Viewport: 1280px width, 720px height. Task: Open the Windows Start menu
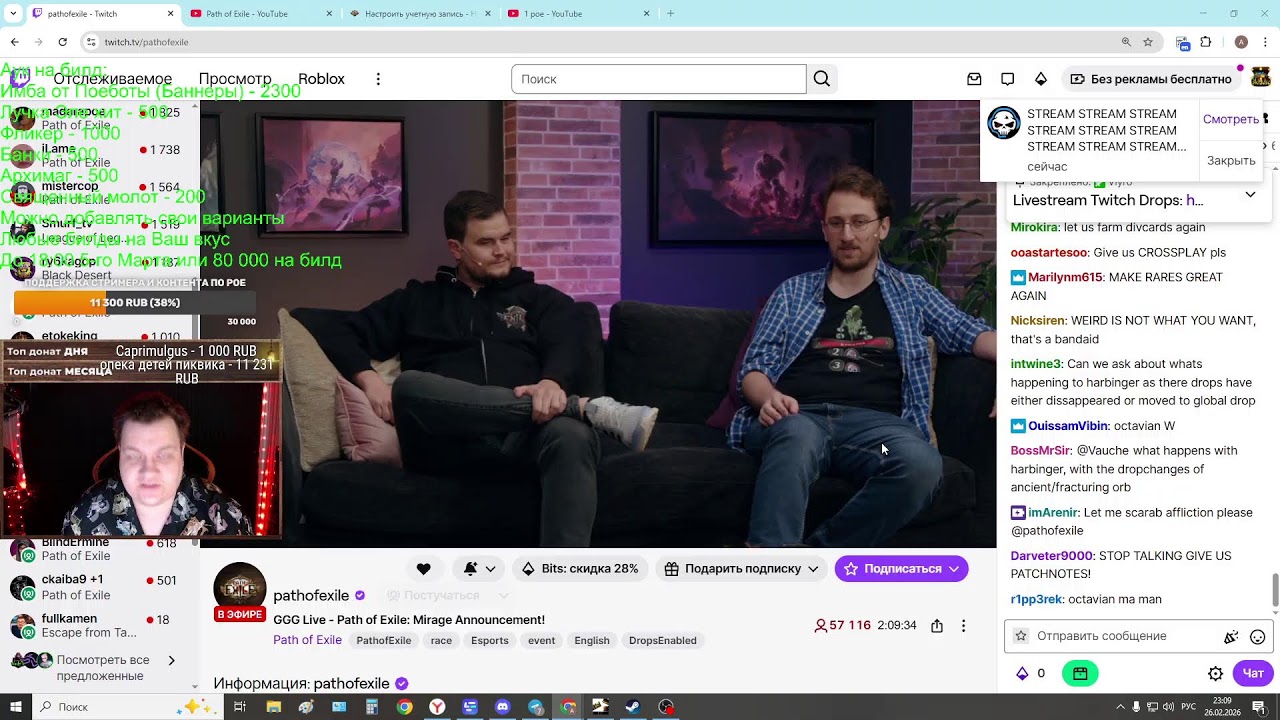(x=15, y=707)
